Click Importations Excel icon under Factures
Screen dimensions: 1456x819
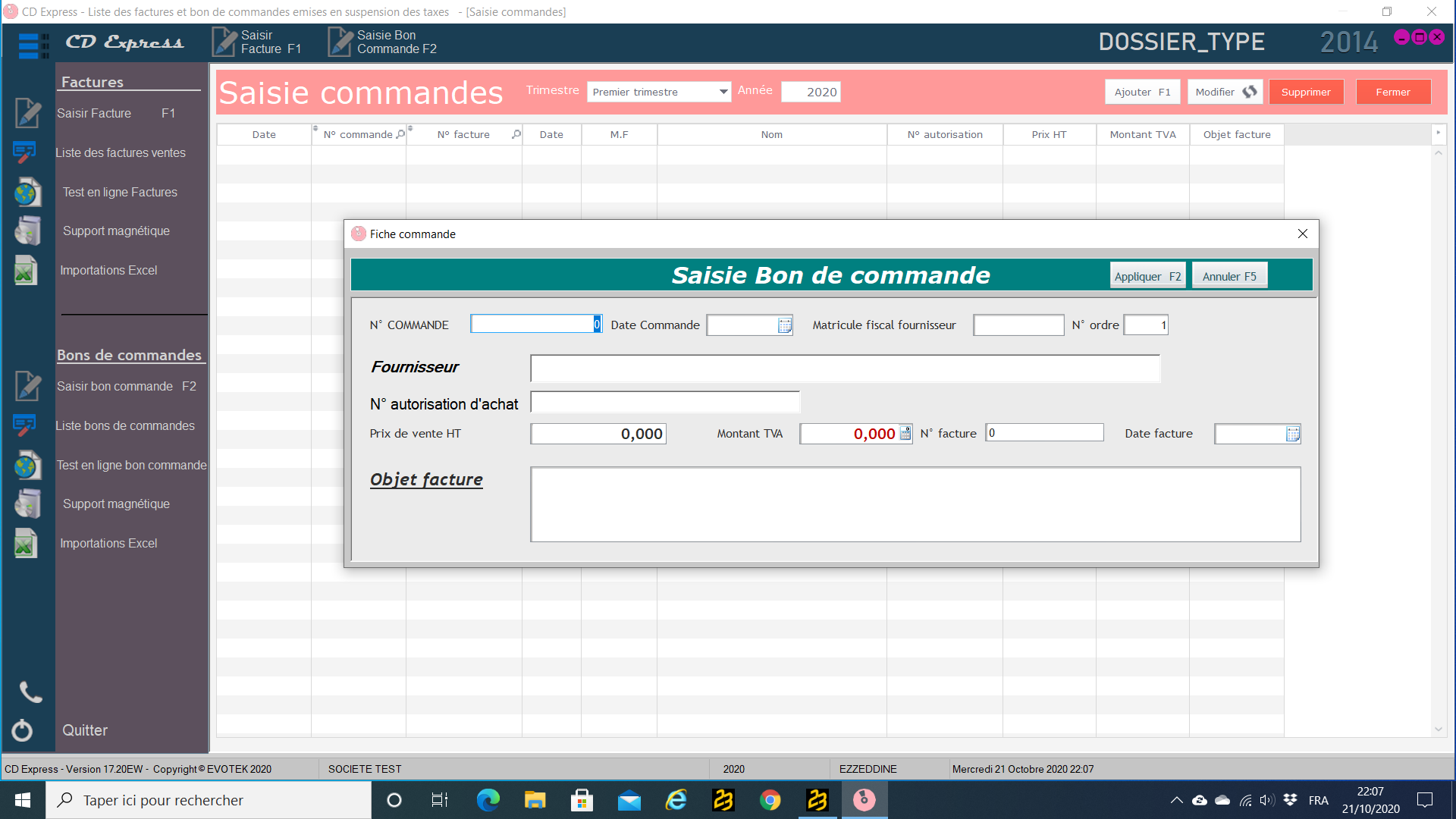26,270
